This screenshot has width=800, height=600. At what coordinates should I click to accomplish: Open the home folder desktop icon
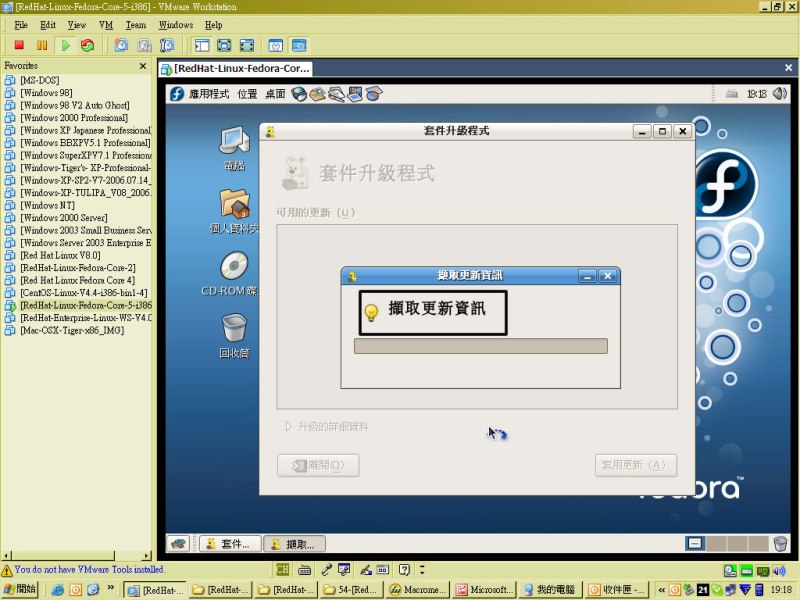(234, 211)
